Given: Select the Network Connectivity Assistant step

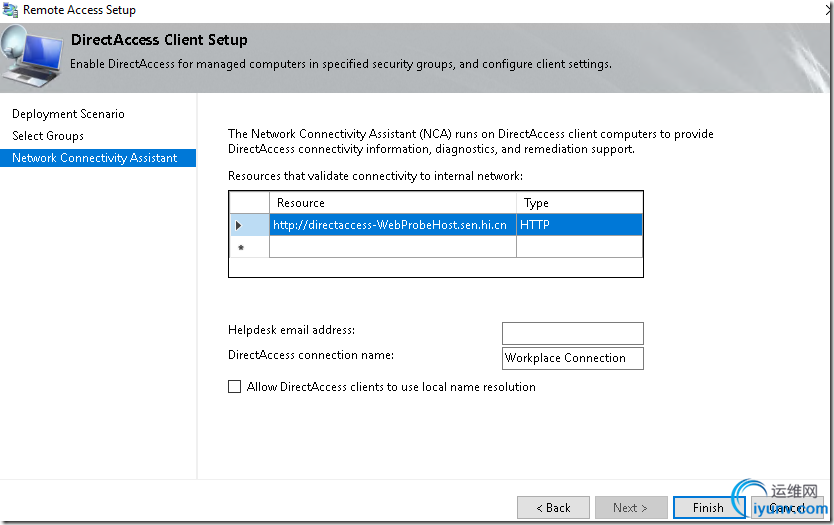Looking at the screenshot, I should [x=95, y=158].
